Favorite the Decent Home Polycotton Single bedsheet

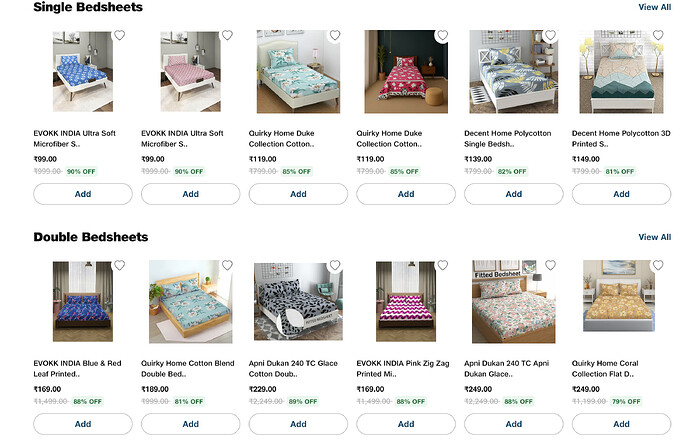(x=550, y=35)
